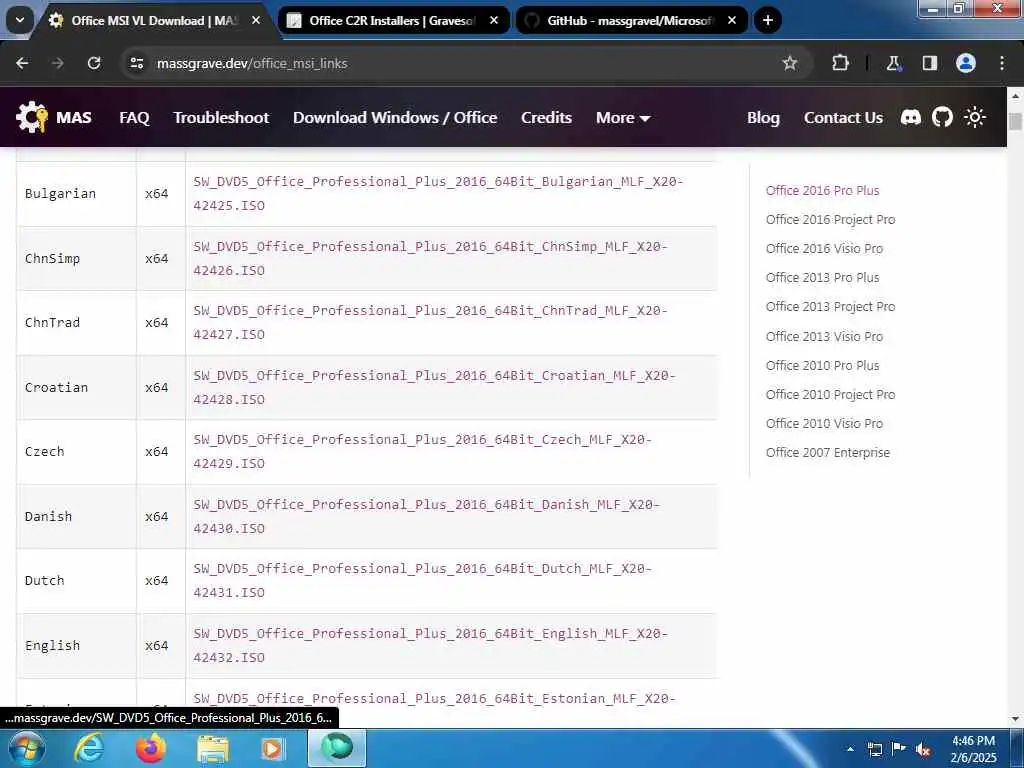Download the Croatian Office 2016 ISO link
Image resolution: width=1024 pixels, height=768 pixels.
click(434, 387)
